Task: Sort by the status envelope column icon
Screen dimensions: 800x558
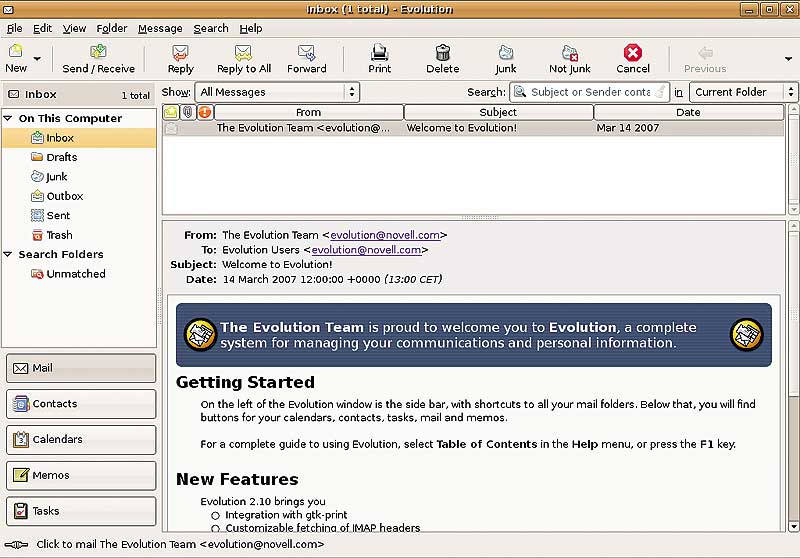Action: tap(171, 112)
